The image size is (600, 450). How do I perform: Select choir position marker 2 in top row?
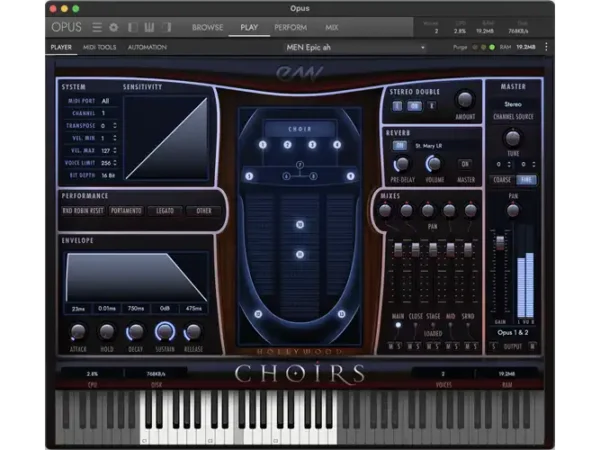[287, 145]
